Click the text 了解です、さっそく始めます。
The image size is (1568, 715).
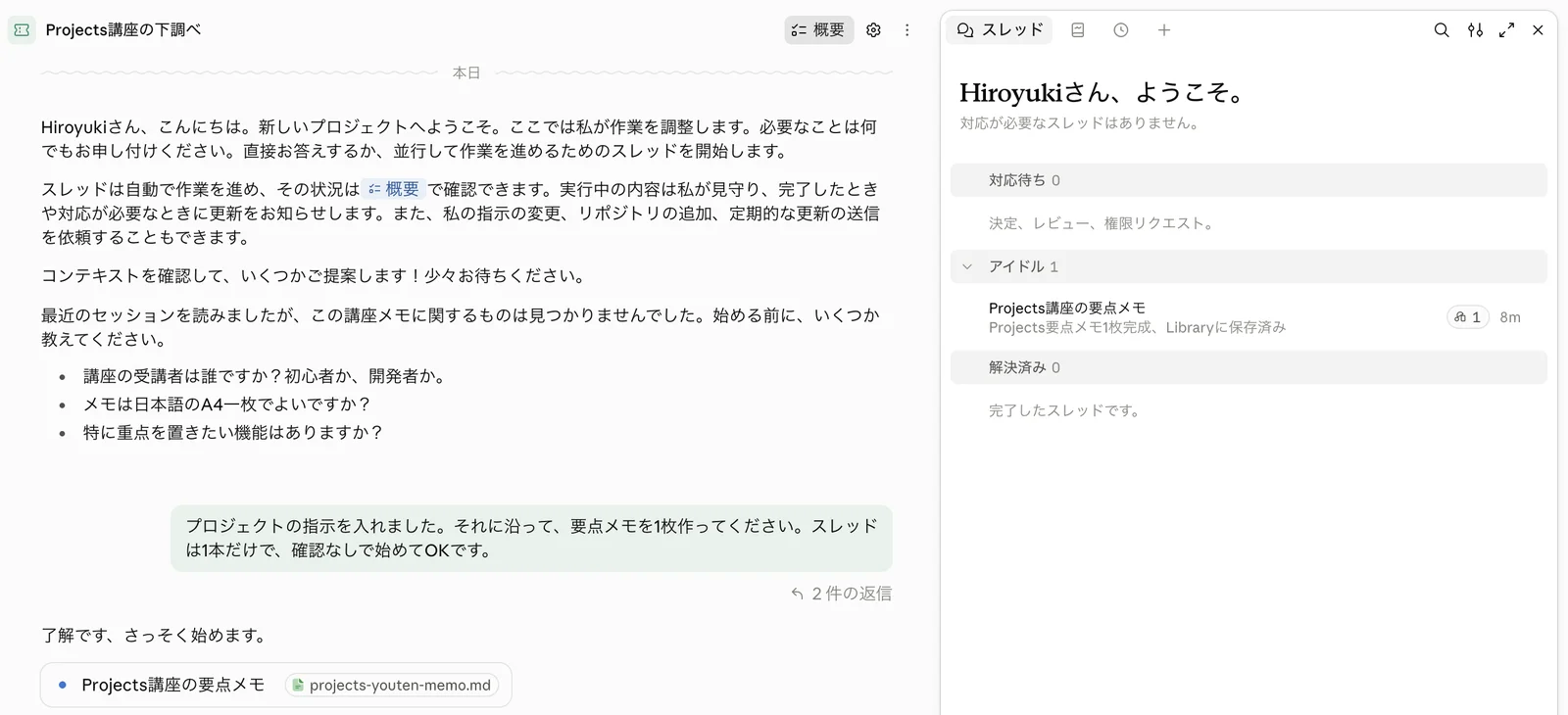pyautogui.click(x=156, y=636)
